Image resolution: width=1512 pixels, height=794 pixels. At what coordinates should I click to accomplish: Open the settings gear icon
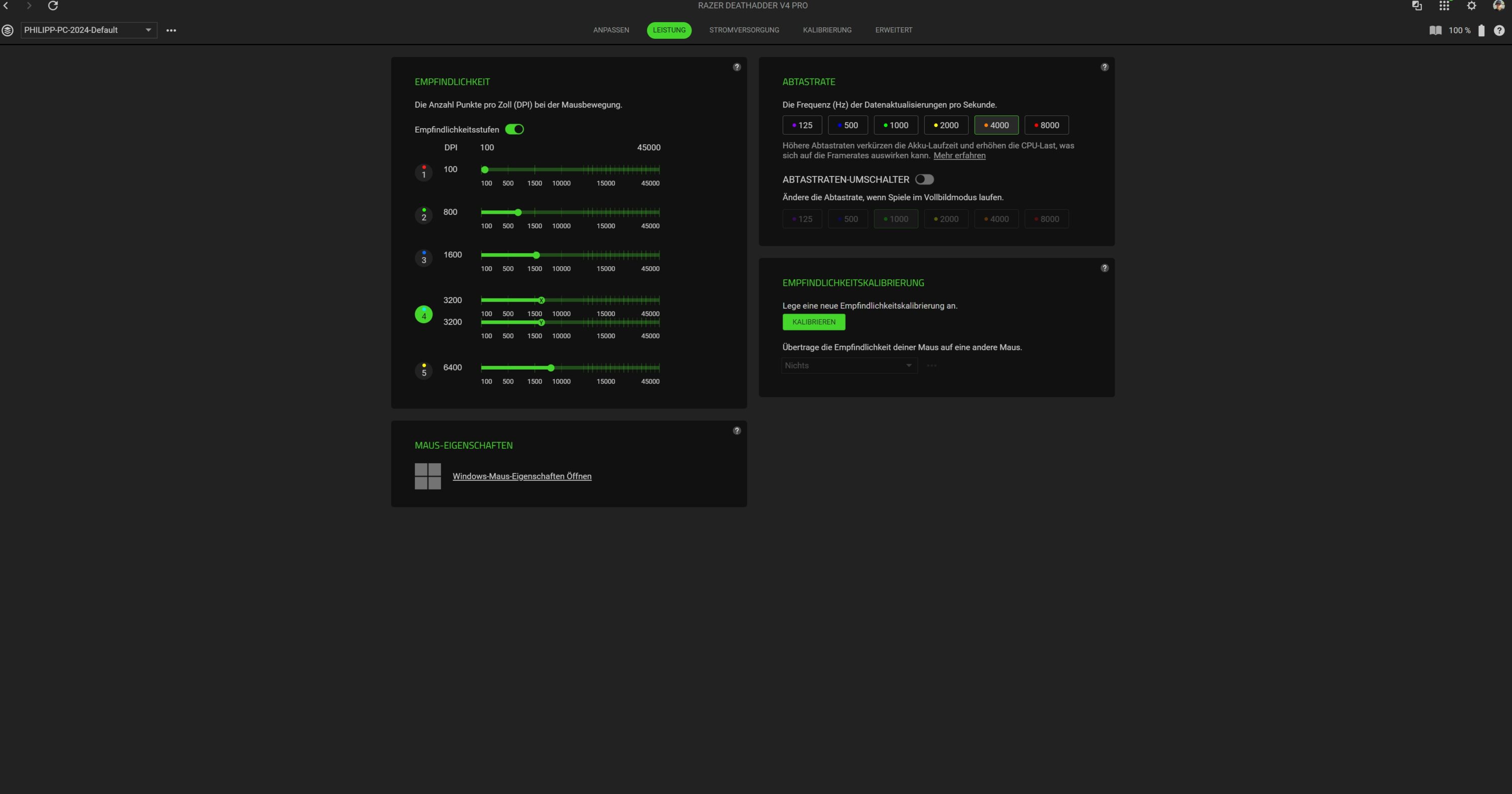(x=1471, y=6)
